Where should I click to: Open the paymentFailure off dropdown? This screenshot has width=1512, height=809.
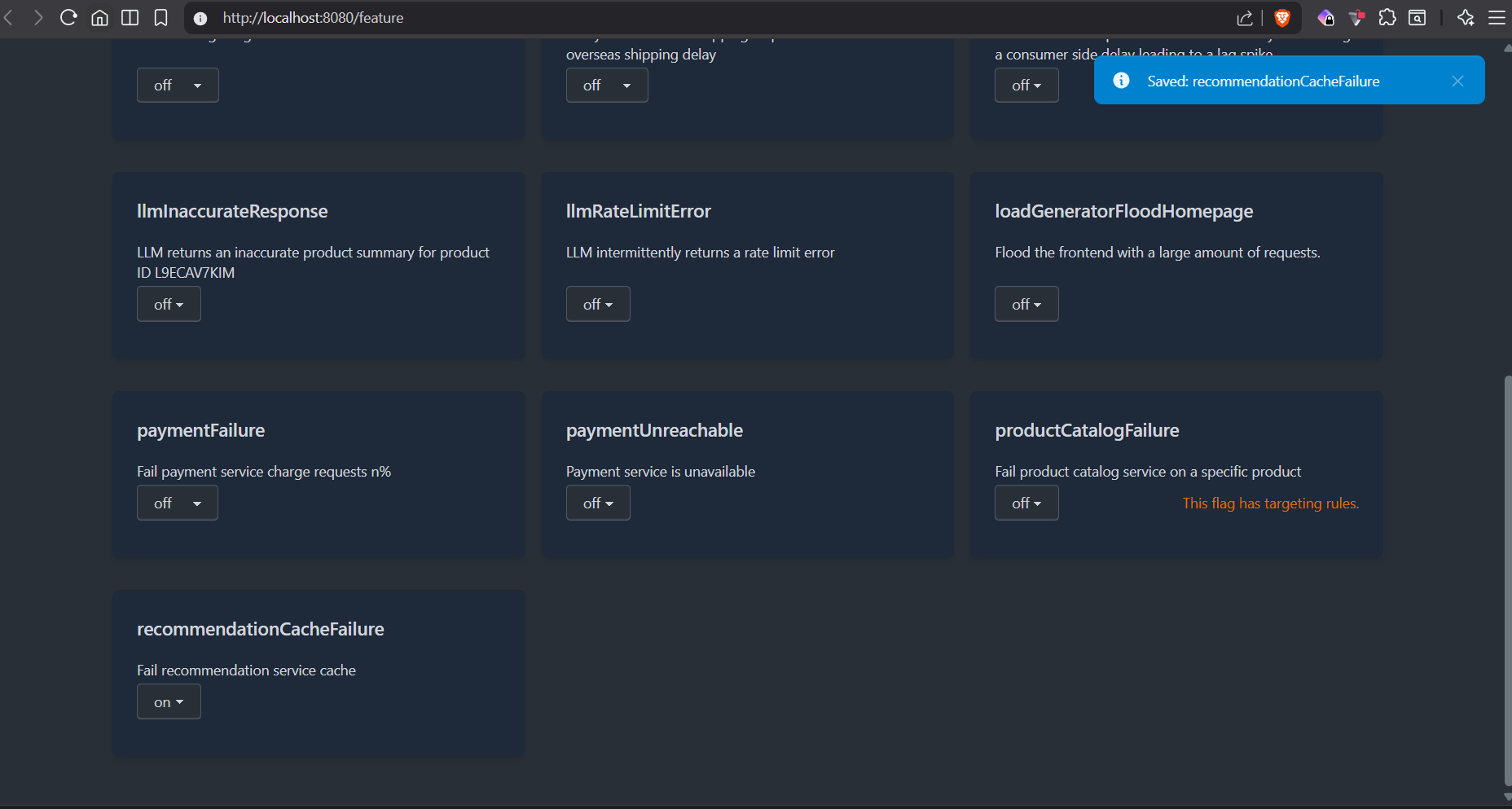tap(178, 503)
